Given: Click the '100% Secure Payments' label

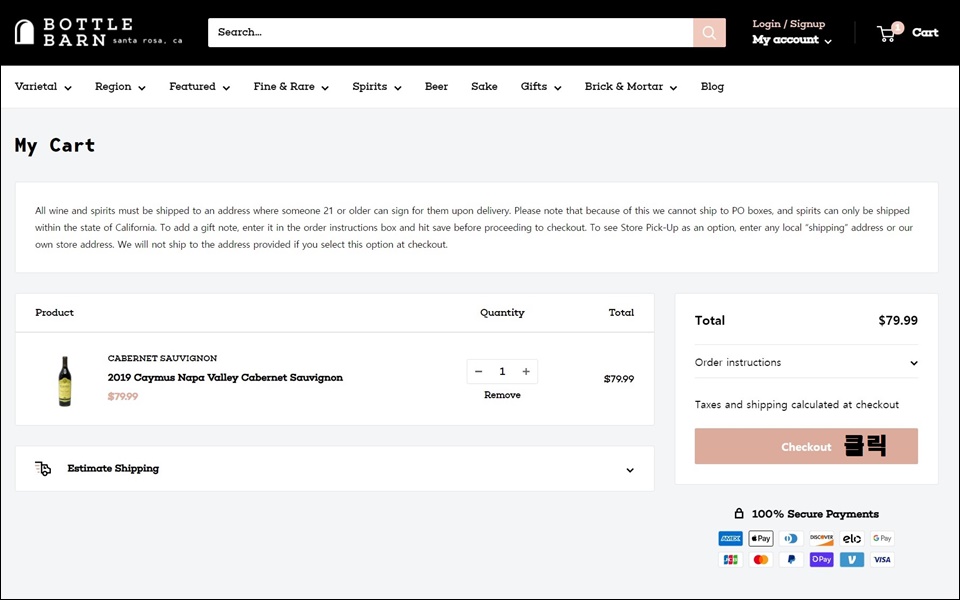Looking at the screenshot, I should pyautogui.click(x=815, y=514).
